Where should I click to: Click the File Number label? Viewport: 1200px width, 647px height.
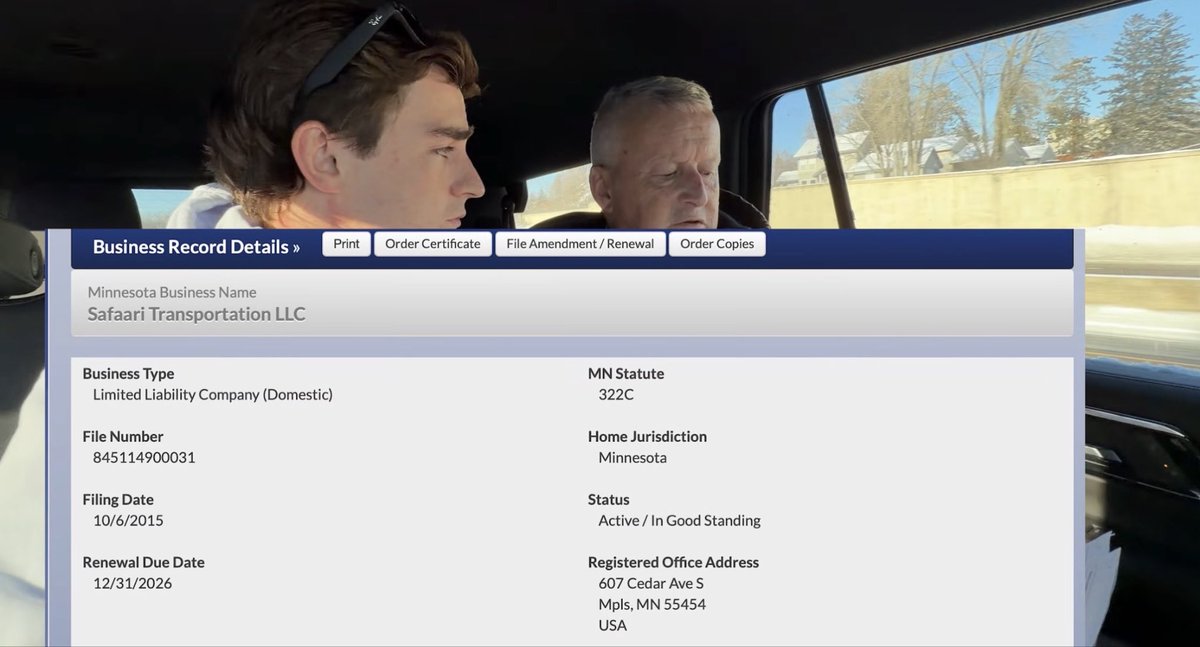(x=123, y=436)
